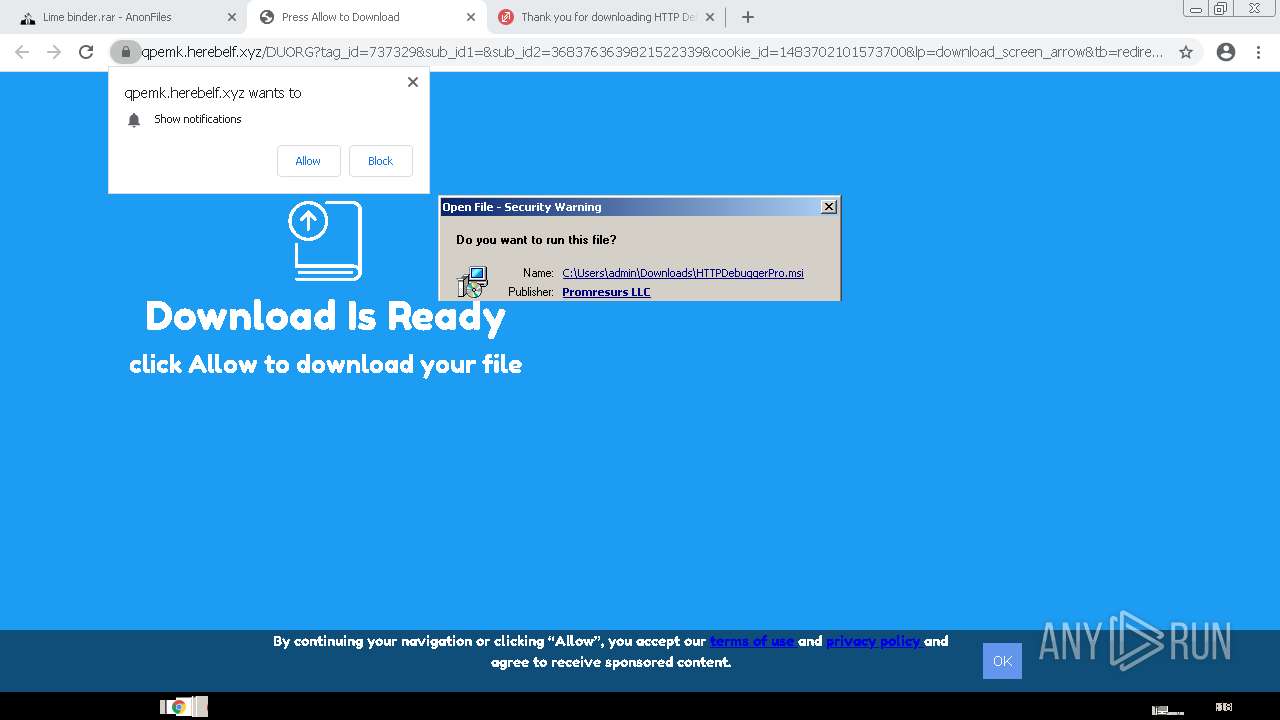1280x720 pixels.
Task: Open the HTTPDebuggerPro.msi file path link
Action: (683, 273)
